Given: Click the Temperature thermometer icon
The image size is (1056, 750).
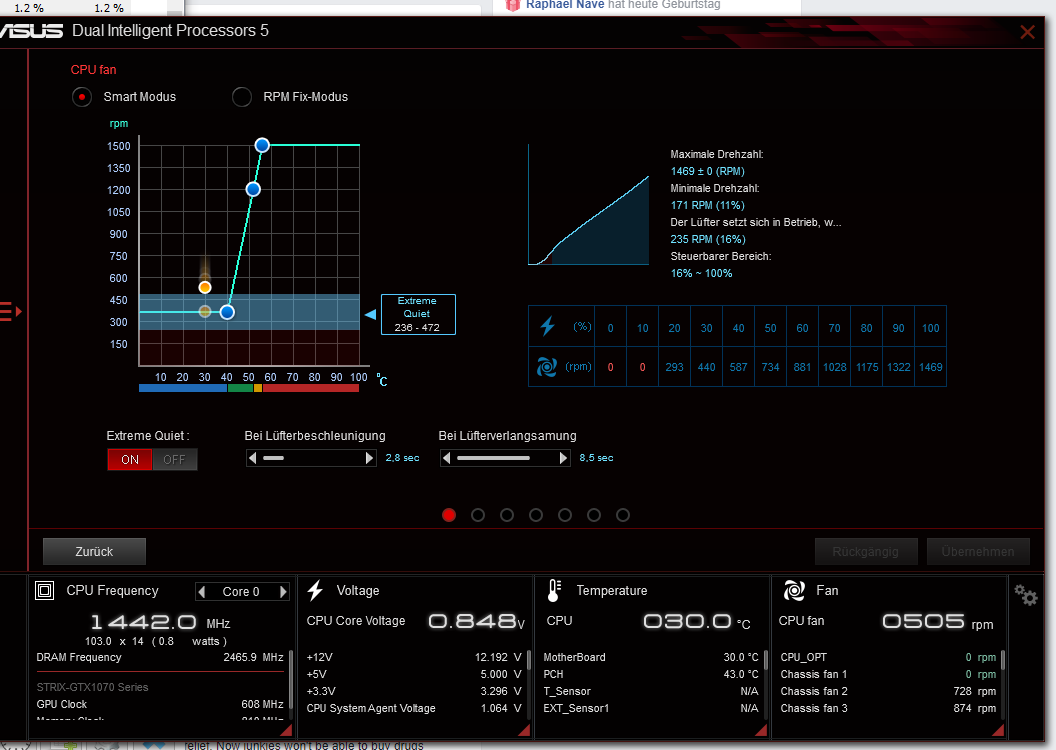Looking at the screenshot, I should 554,590.
